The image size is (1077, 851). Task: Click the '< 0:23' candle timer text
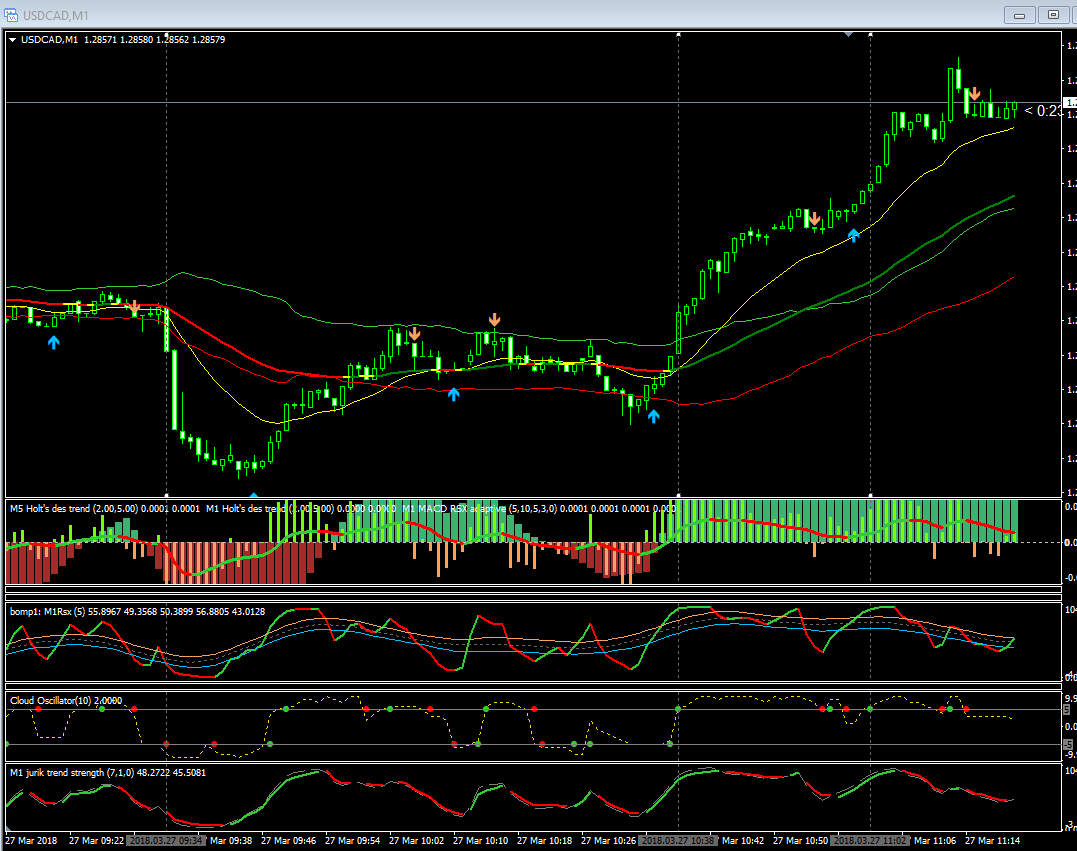(x=1043, y=111)
